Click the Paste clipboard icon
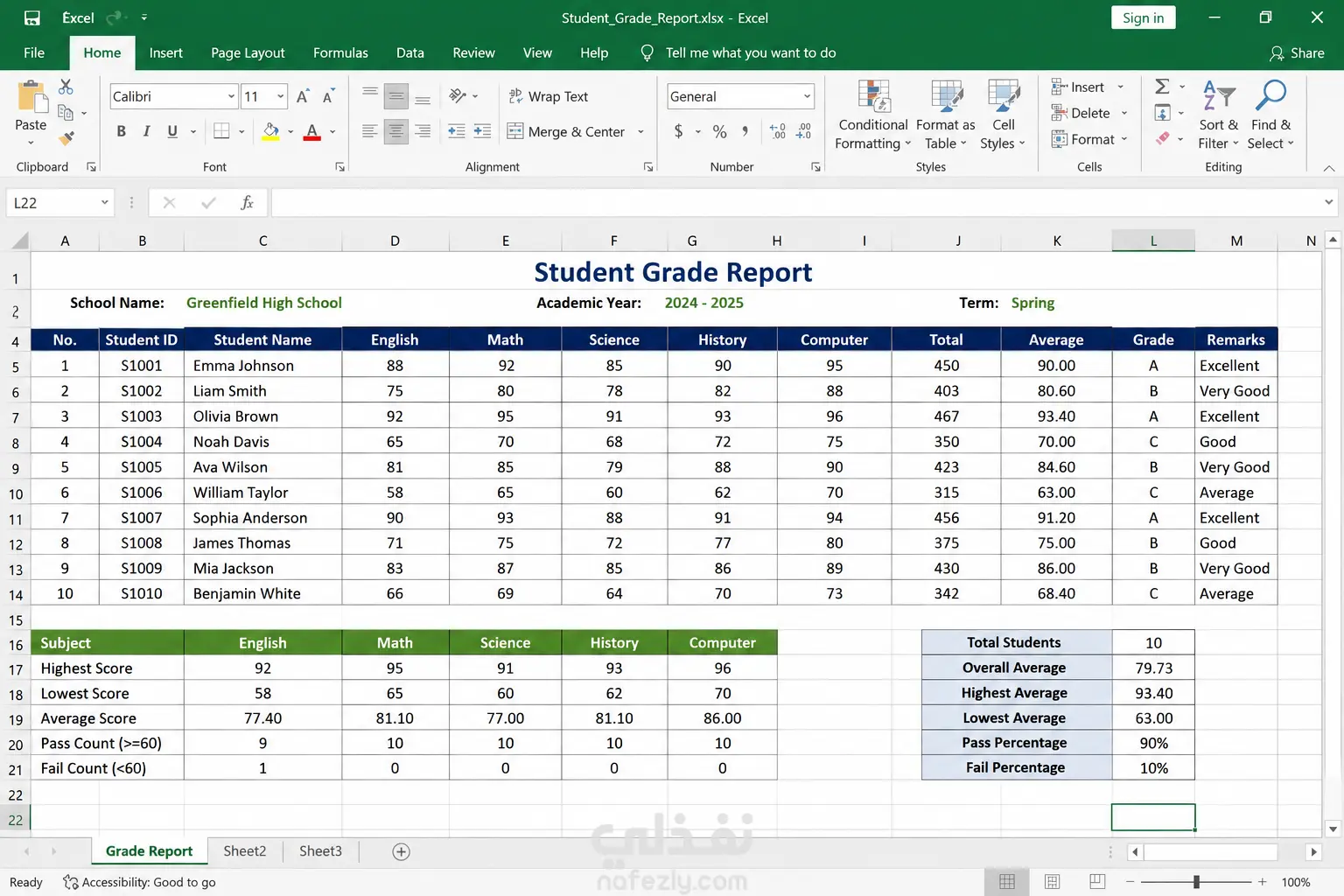Image resolution: width=1344 pixels, height=896 pixels. (31, 97)
